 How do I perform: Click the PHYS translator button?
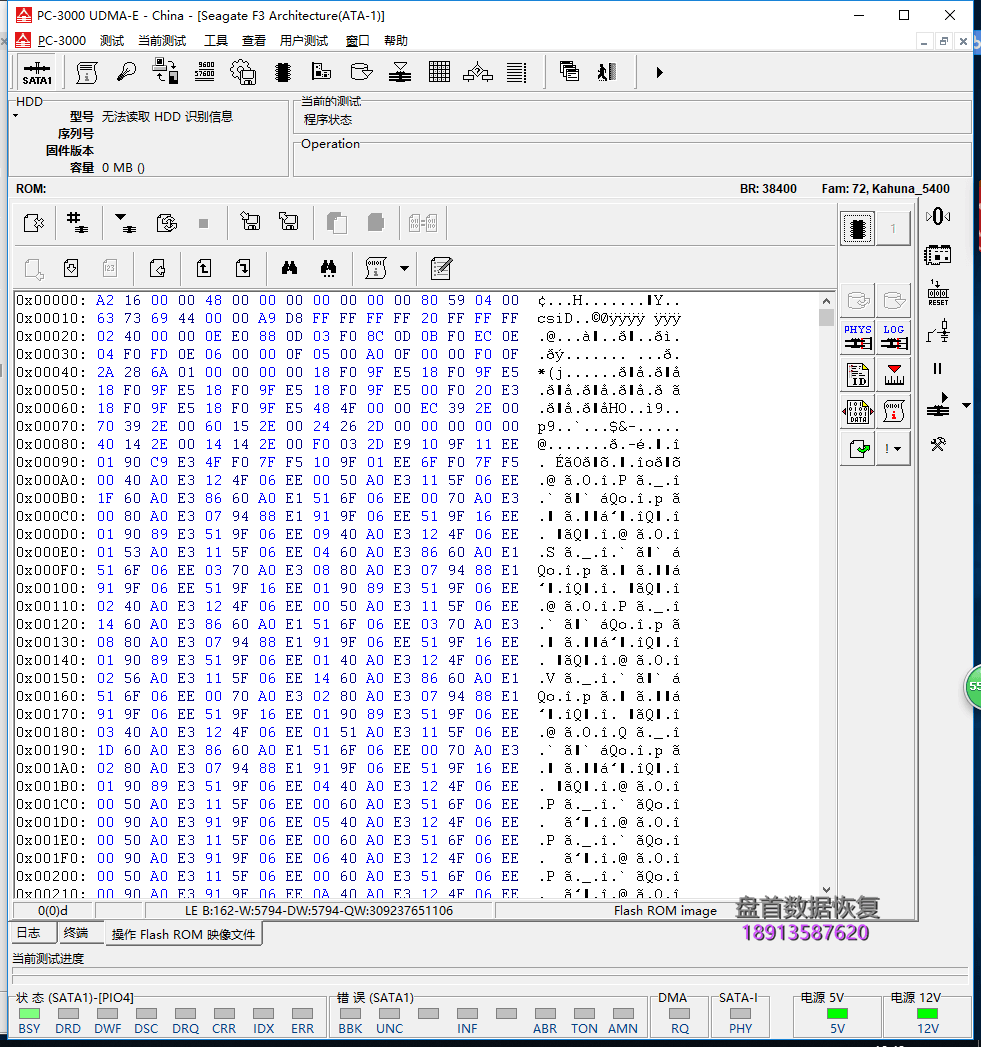[858, 337]
